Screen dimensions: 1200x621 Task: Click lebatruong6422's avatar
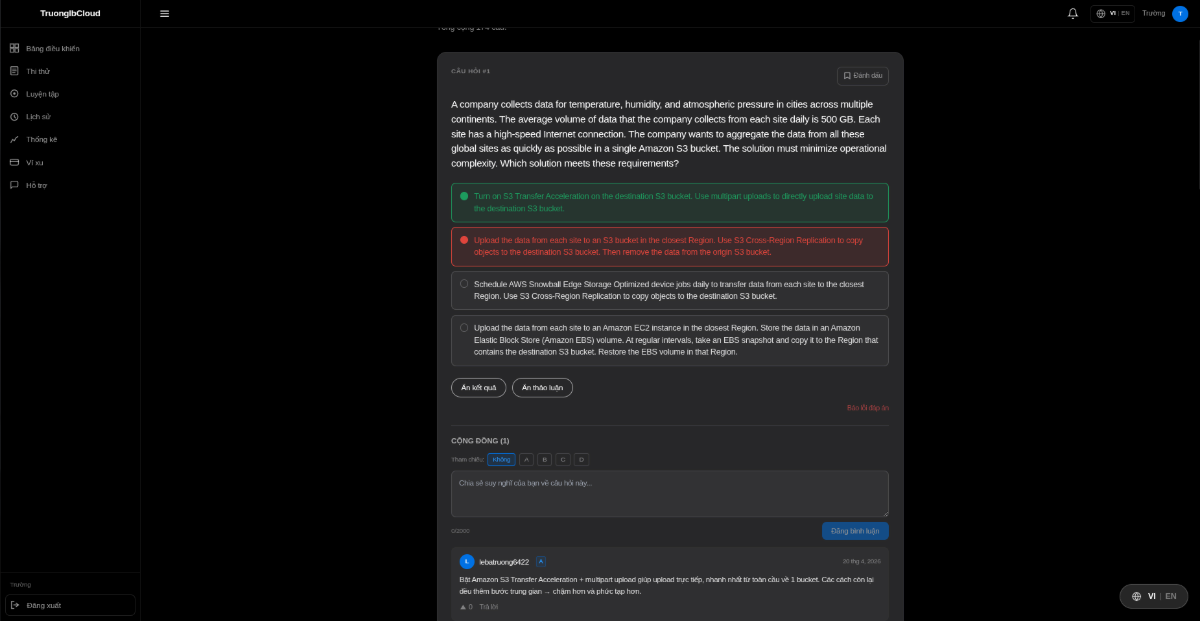click(x=467, y=562)
